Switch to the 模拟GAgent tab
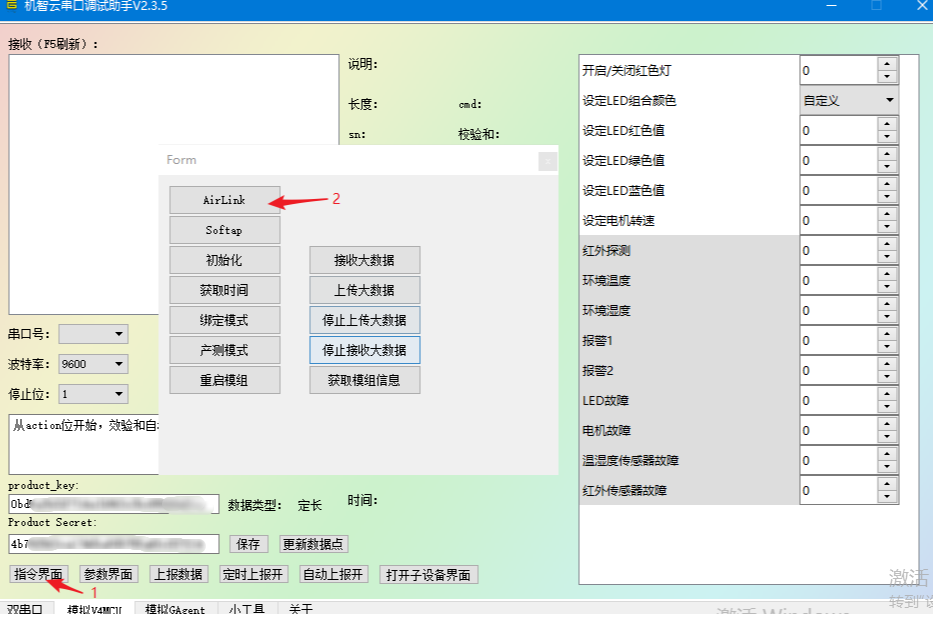Image resolution: width=933 pixels, height=622 pixels. 175,610
